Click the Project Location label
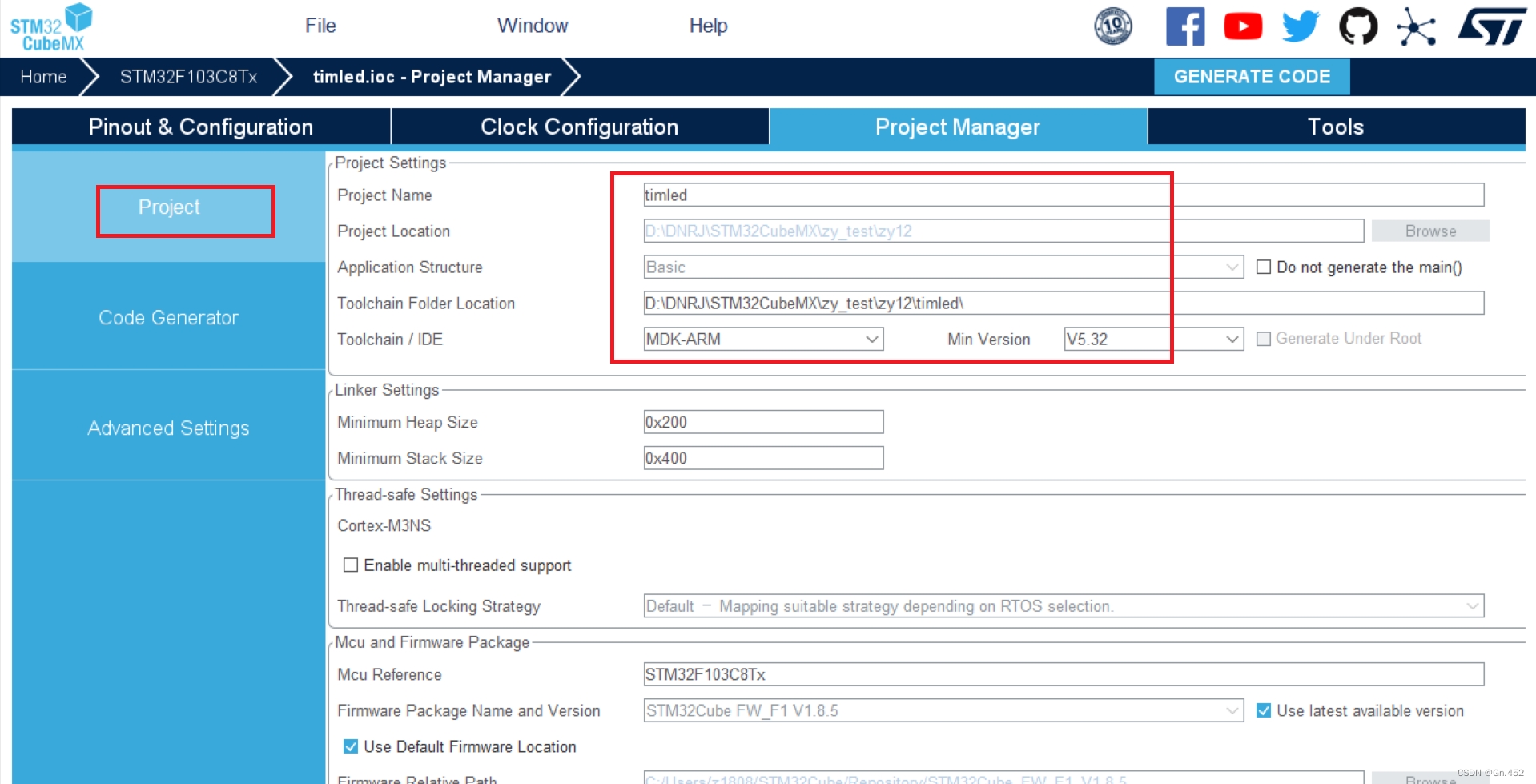The width and height of the screenshot is (1536, 784). tap(394, 231)
